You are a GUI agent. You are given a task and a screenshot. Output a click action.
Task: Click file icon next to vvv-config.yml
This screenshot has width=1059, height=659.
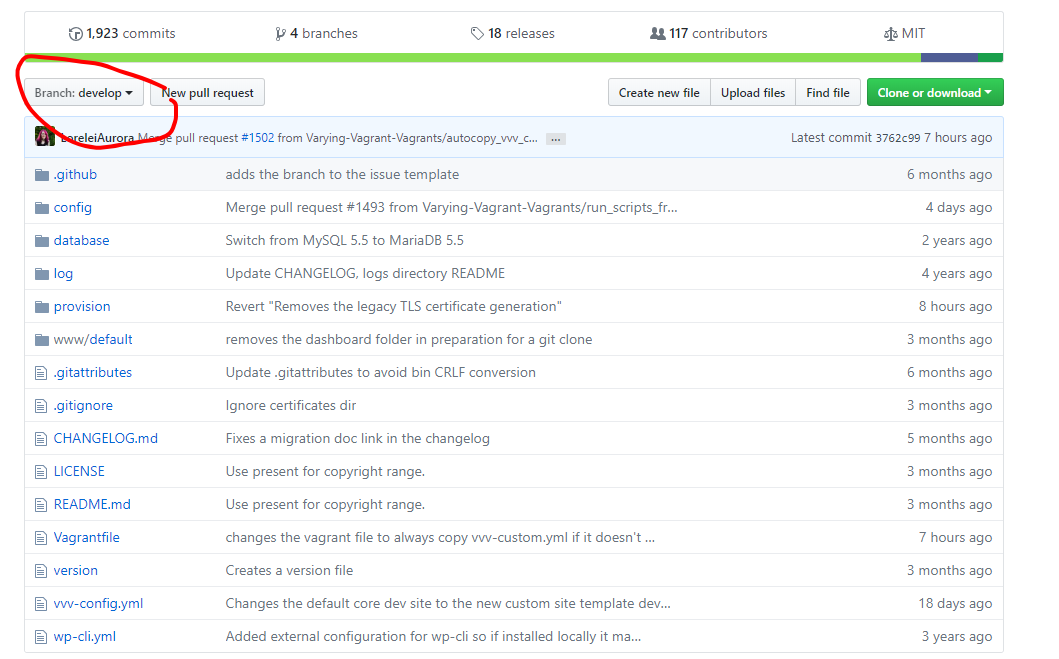(x=41, y=604)
